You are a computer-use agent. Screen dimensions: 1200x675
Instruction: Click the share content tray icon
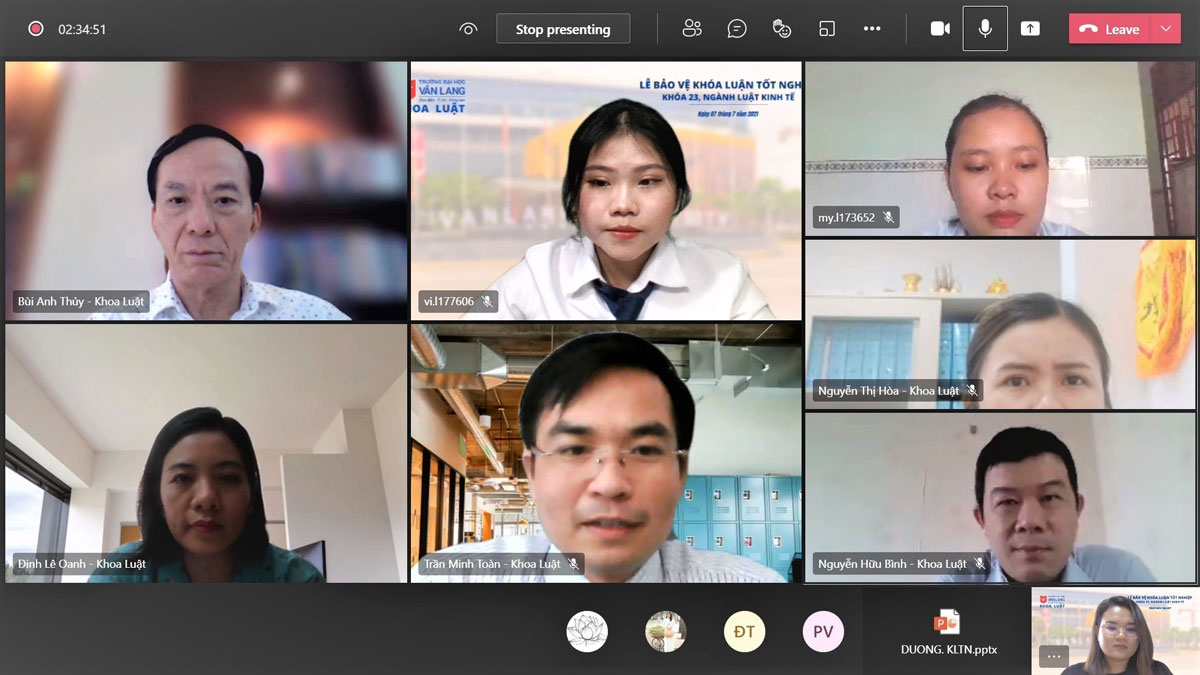pos(1030,29)
